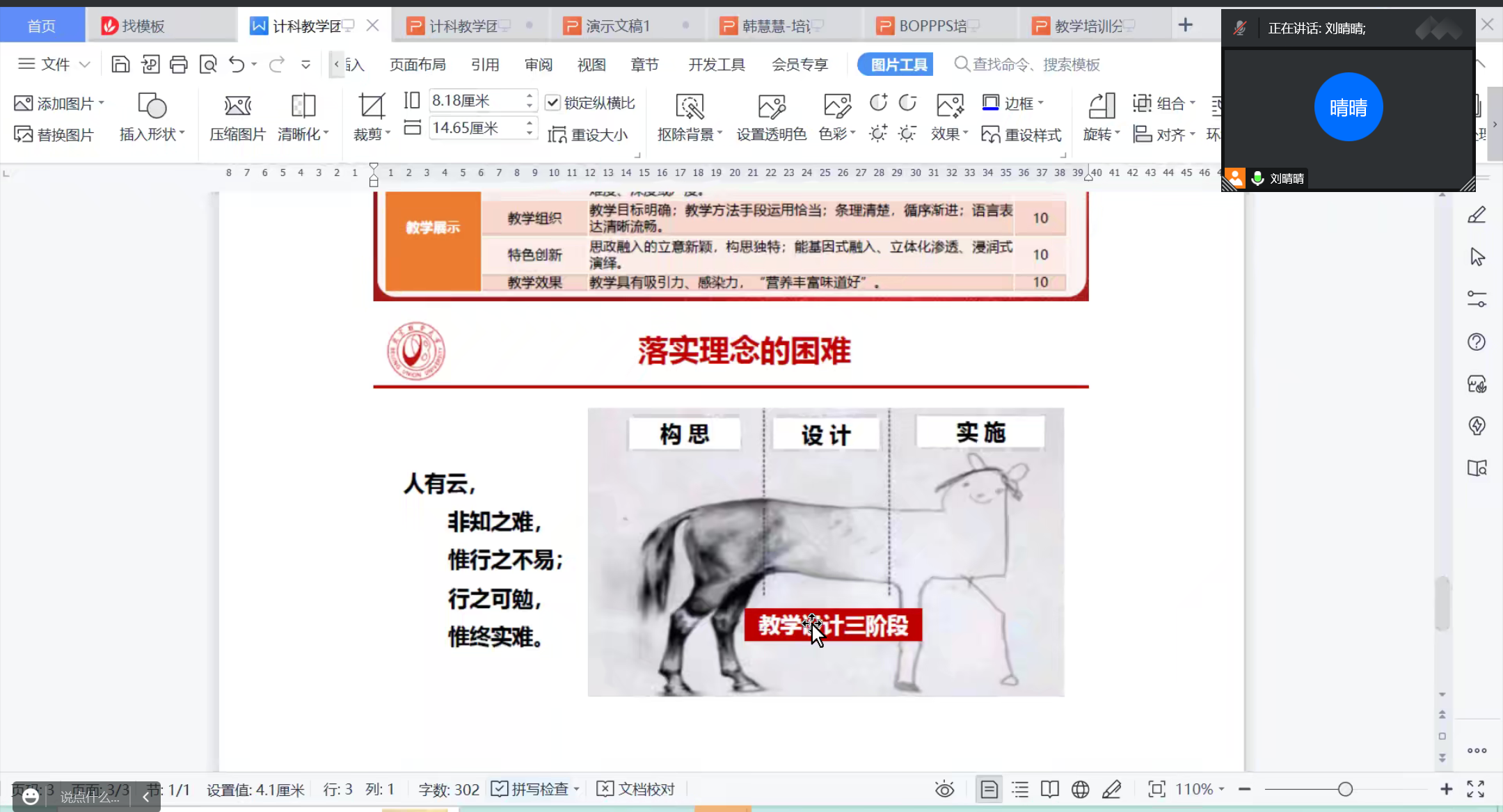Click the eye protection mode icon in status bar
Image resolution: width=1503 pixels, height=812 pixels.
click(944, 789)
